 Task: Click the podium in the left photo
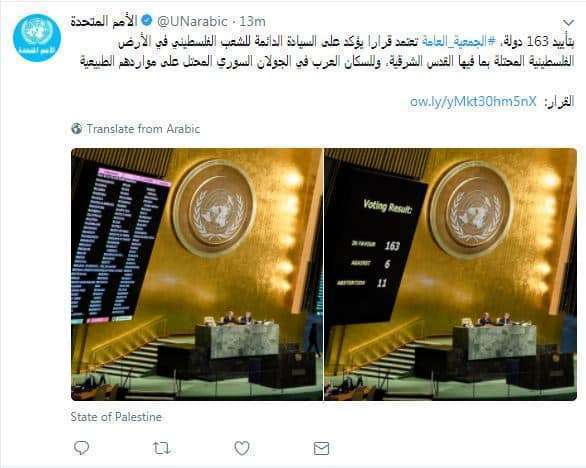(237, 340)
